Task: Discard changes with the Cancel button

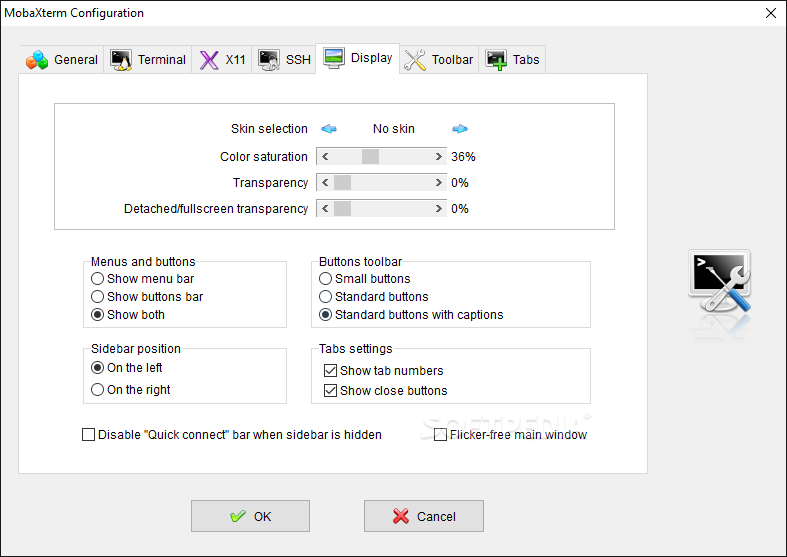Action: (424, 516)
